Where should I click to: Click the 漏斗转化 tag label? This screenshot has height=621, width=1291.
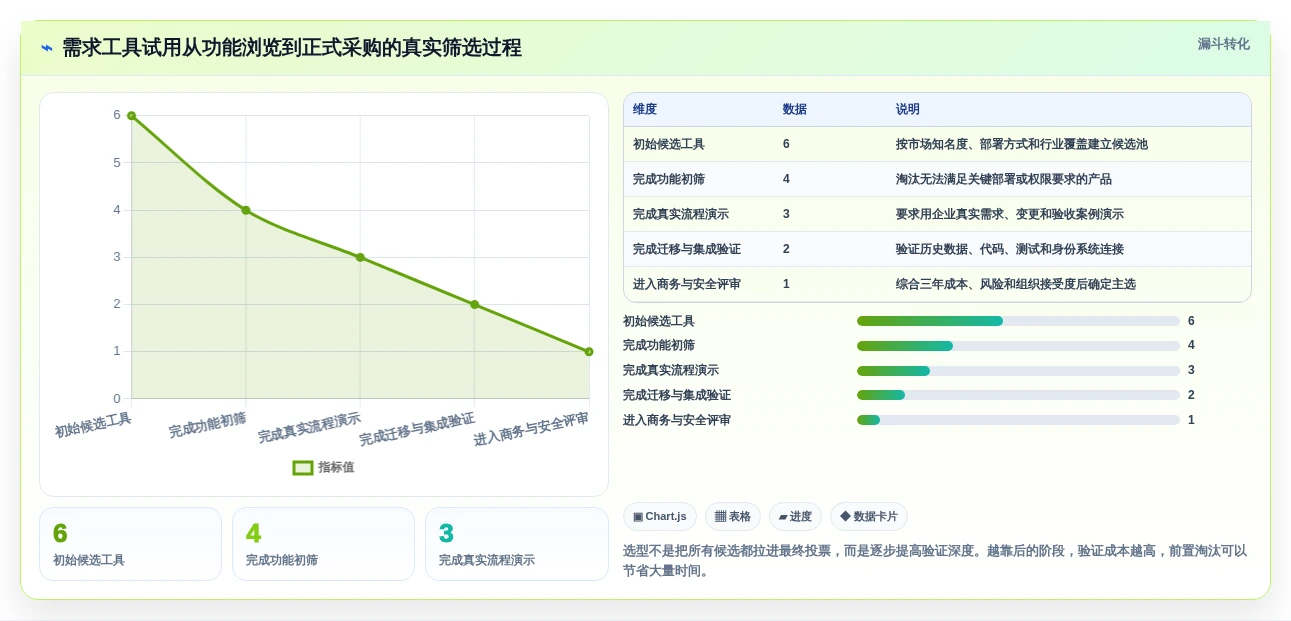tap(1223, 44)
